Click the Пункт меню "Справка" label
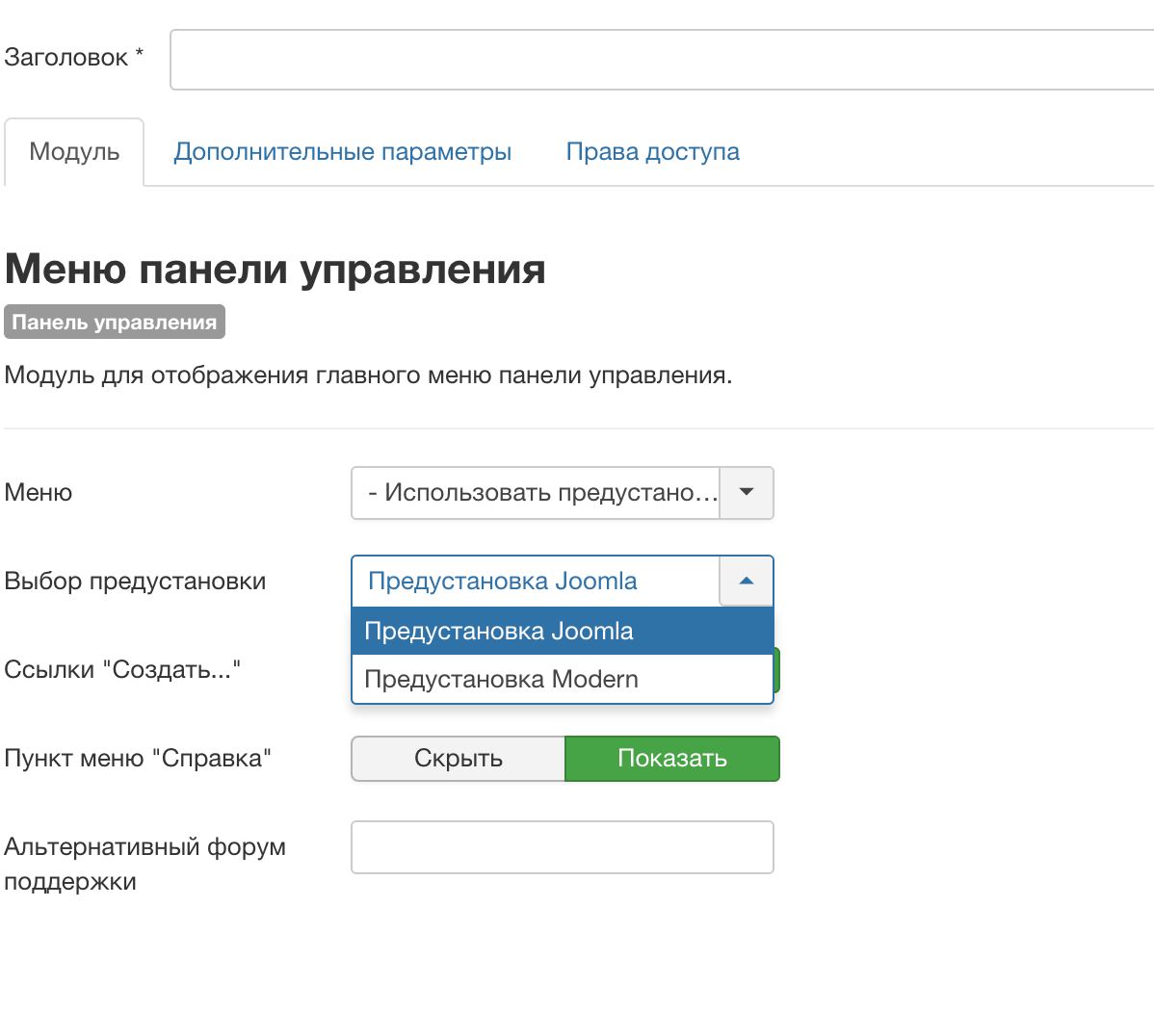Image resolution: width=1154 pixels, height=1036 pixels. [138, 759]
